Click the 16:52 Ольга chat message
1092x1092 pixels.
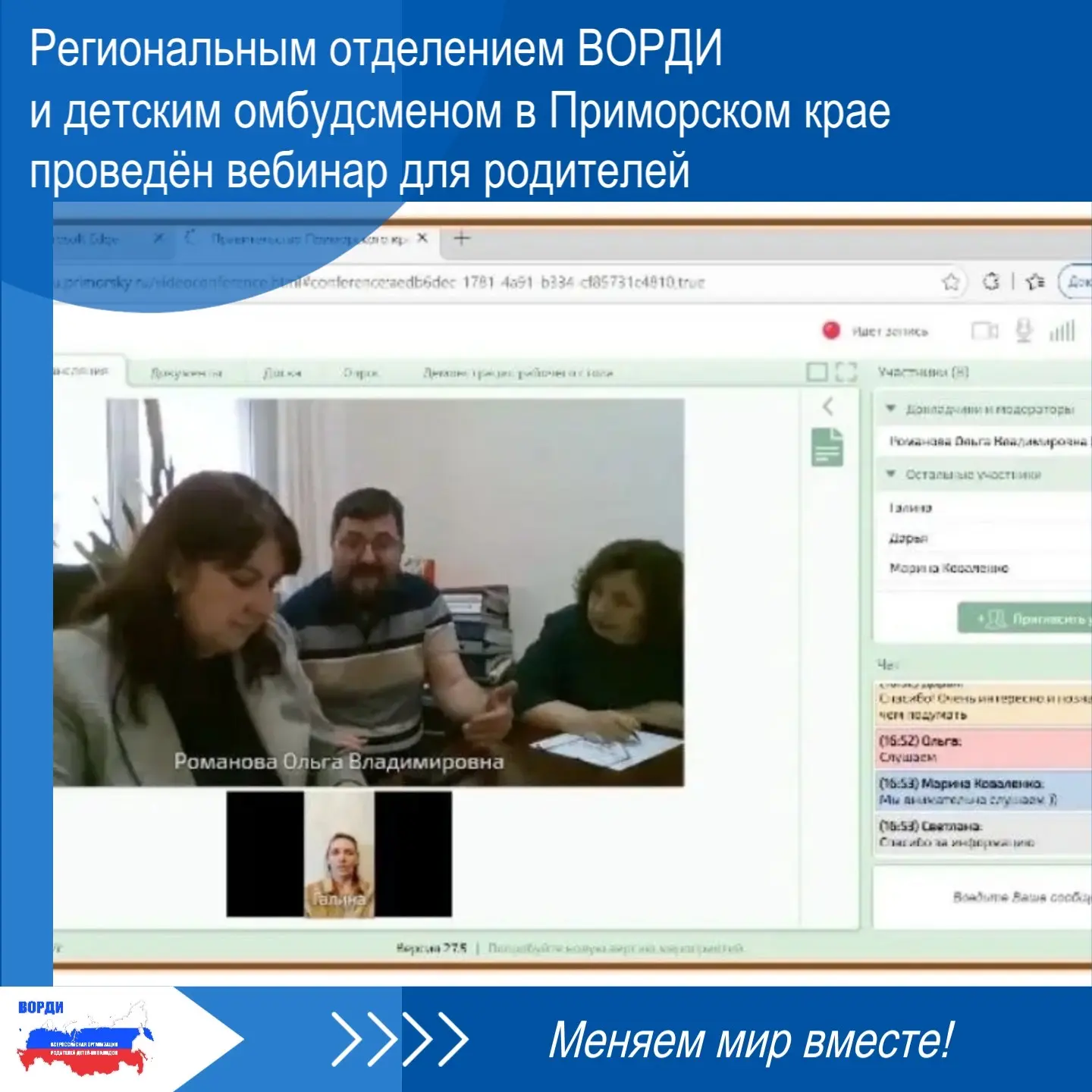(984, 748)
